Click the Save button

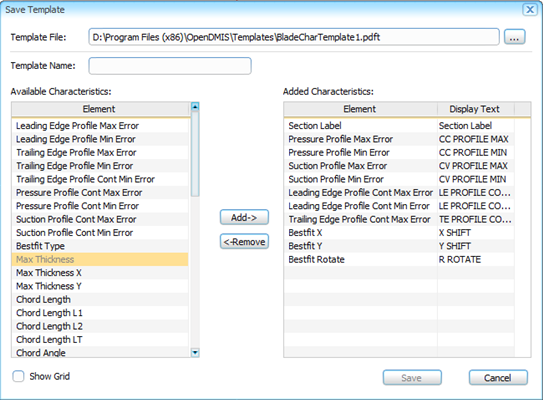412,377
